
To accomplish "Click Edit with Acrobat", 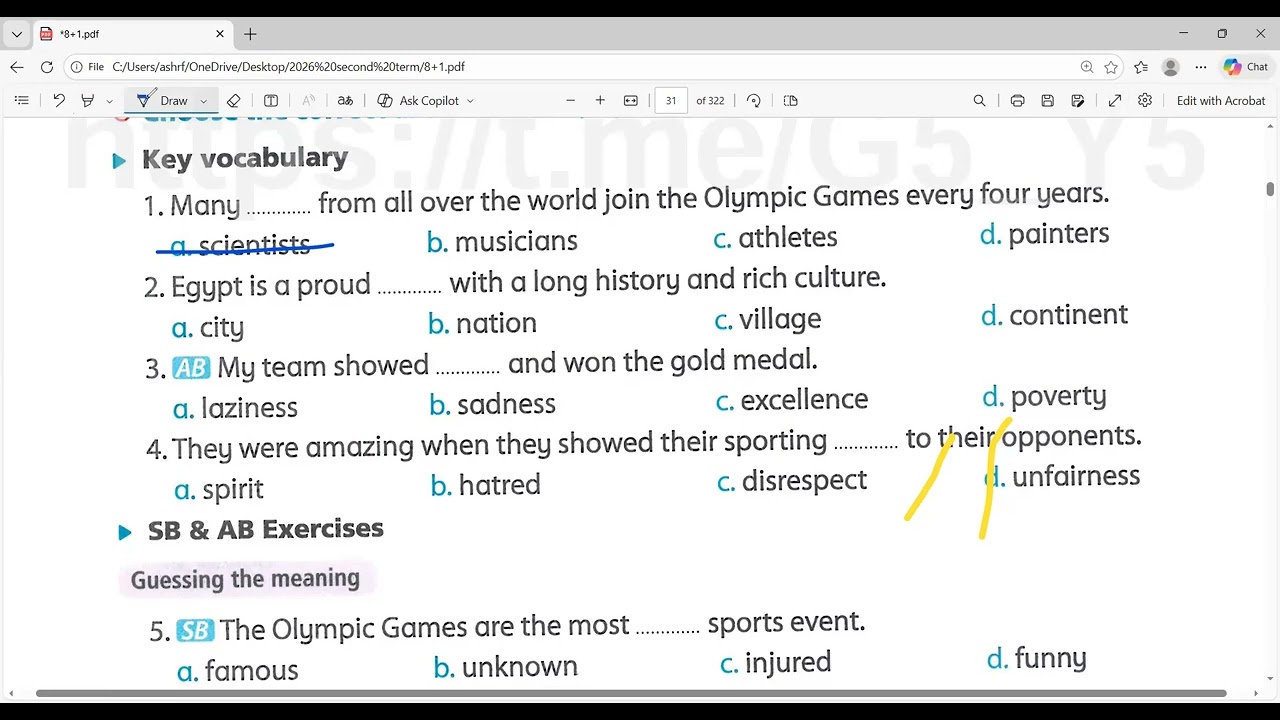I will tap(1221, 100).
